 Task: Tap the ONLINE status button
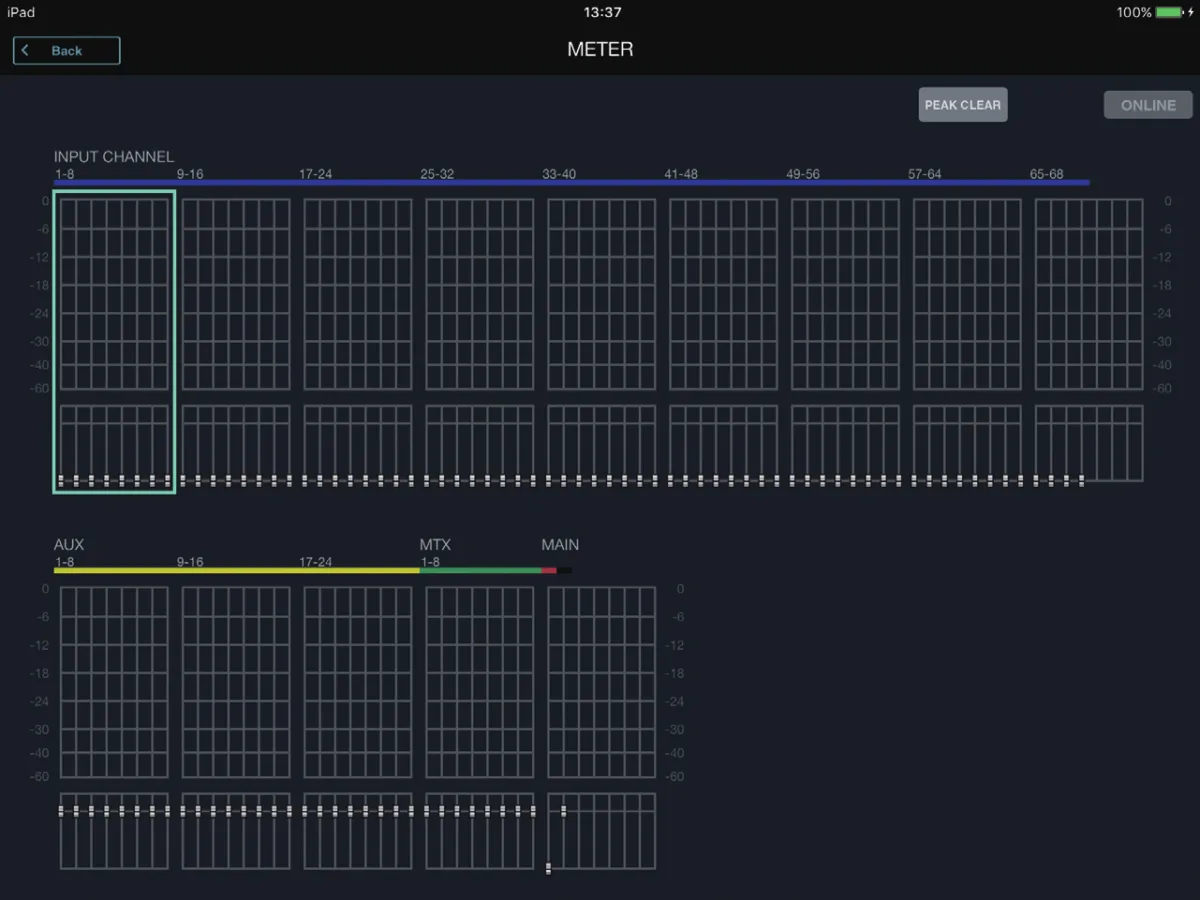point(1148,105)
